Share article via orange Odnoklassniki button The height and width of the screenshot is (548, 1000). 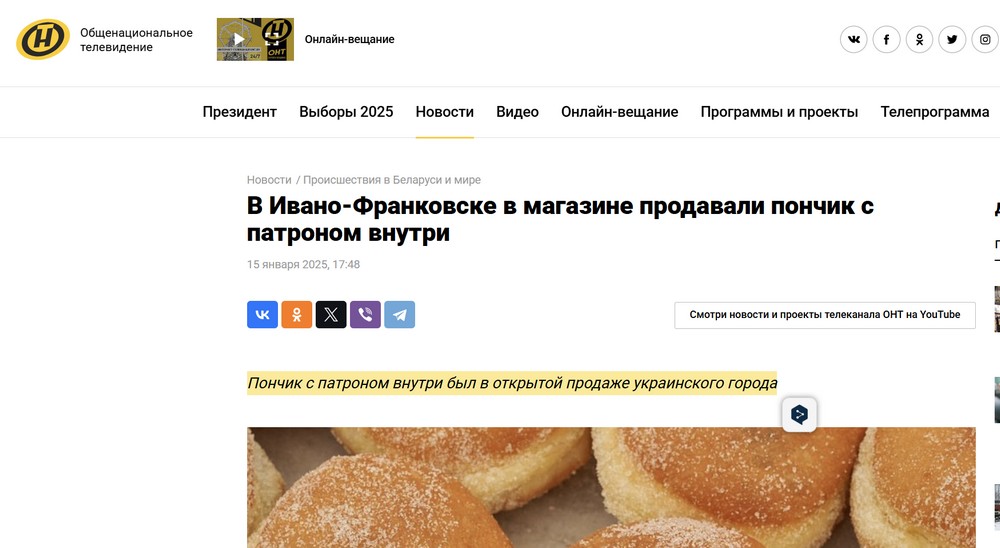[x=297, y=315]
